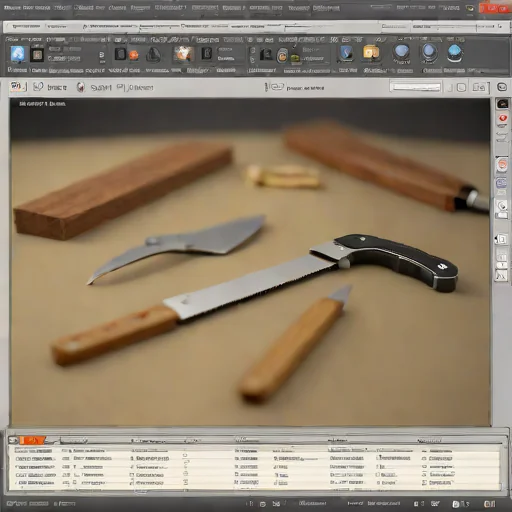This screenshot has height=512, width=512.
Task: Click the small green icon in the ribbon
Action: (295, 59)
